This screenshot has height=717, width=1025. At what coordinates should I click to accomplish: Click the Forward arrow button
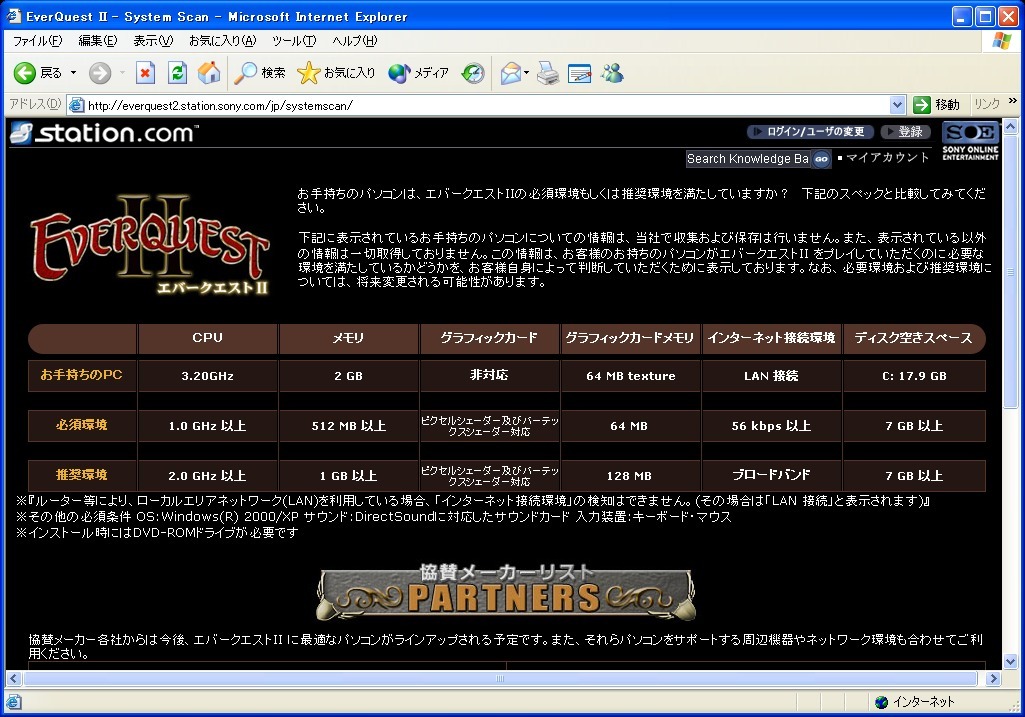100,73
